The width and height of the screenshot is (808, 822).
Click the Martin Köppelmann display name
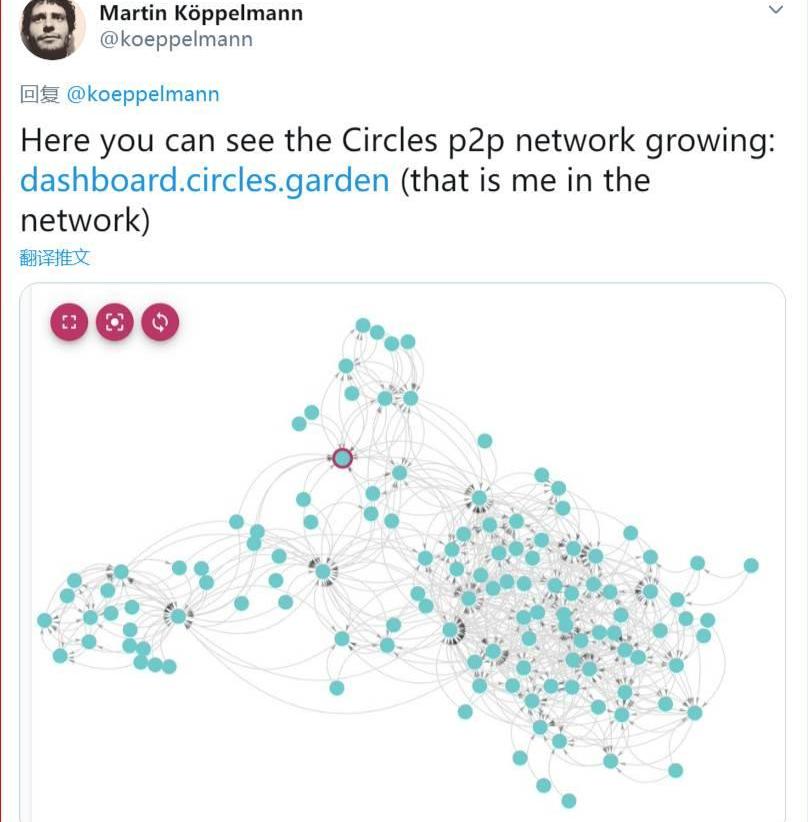click(200, 14)
